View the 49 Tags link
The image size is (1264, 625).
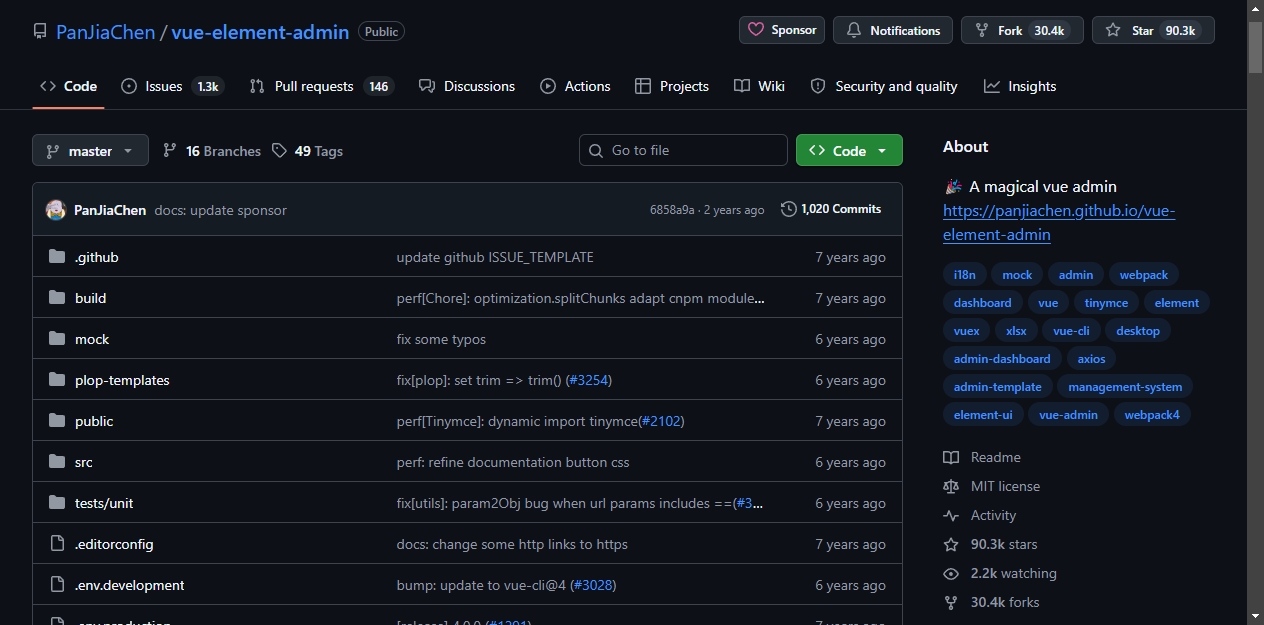[307, 151]
